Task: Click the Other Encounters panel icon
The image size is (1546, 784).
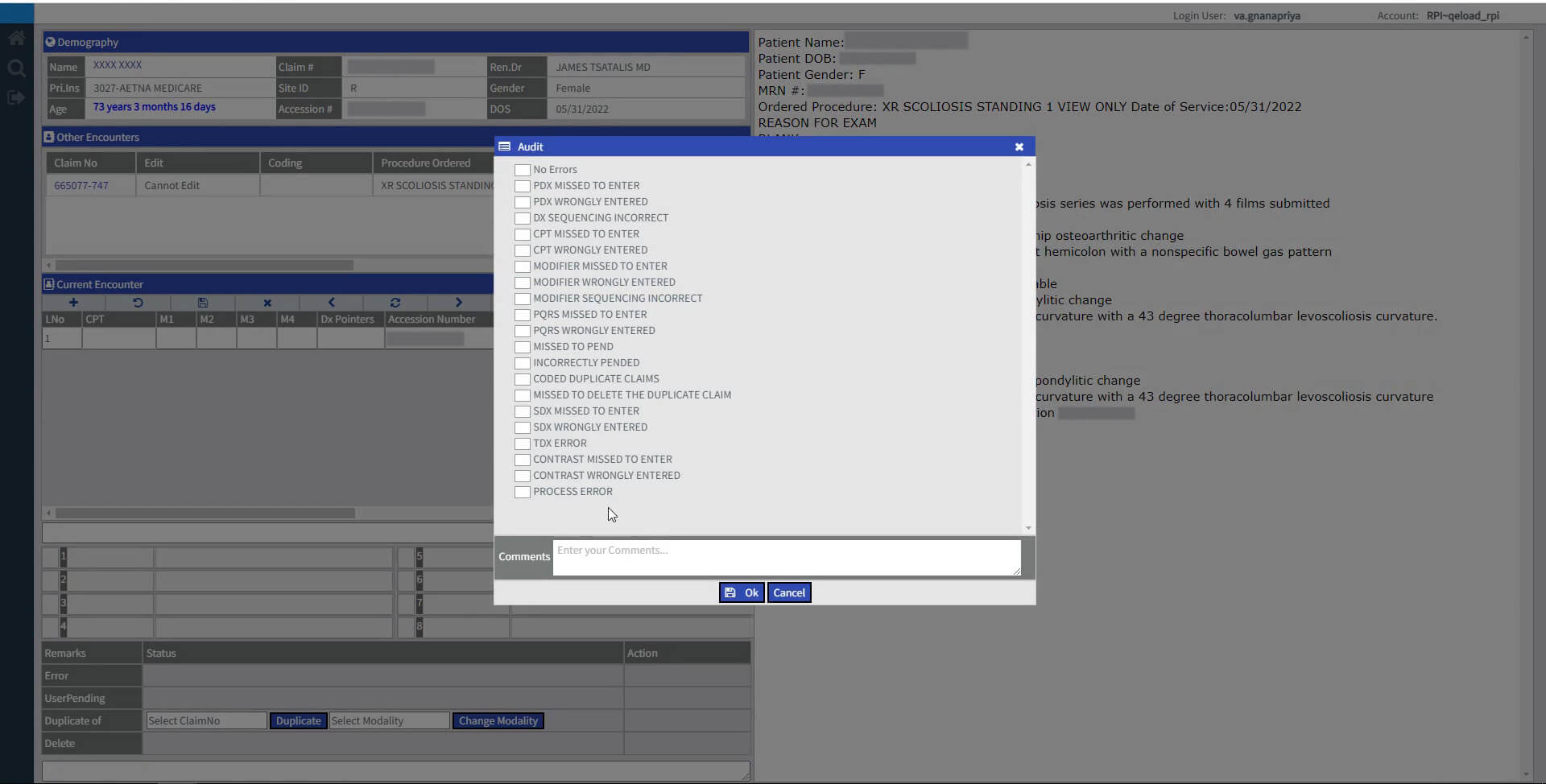Action: 49,137
